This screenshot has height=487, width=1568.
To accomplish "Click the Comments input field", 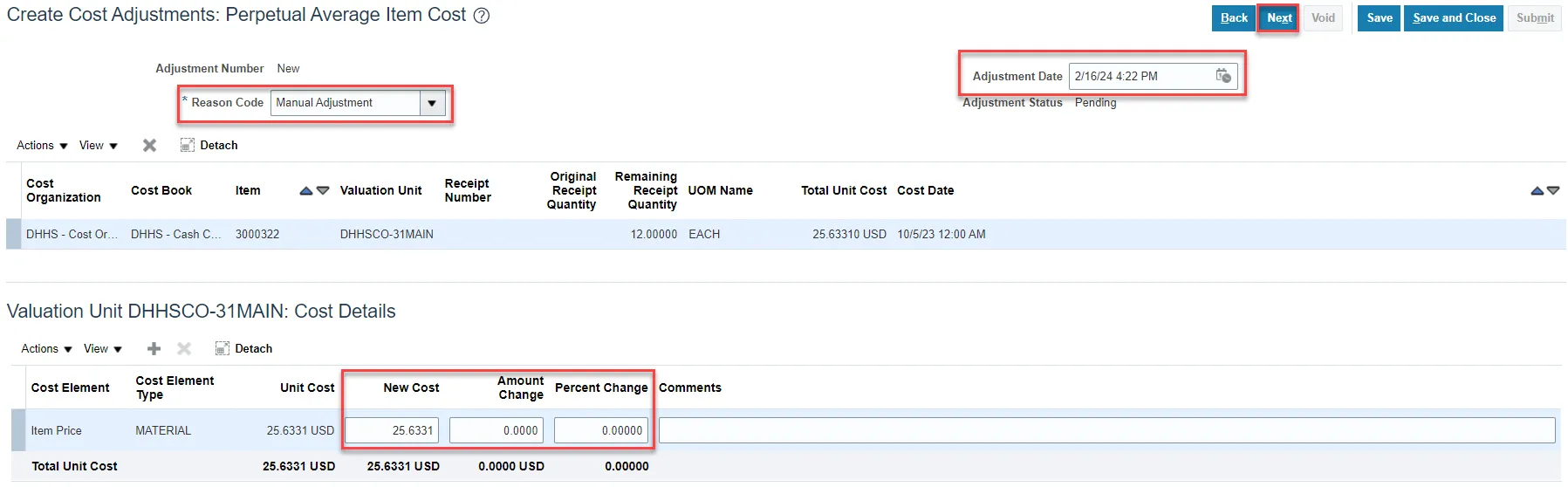I will tap(1106, 430).
